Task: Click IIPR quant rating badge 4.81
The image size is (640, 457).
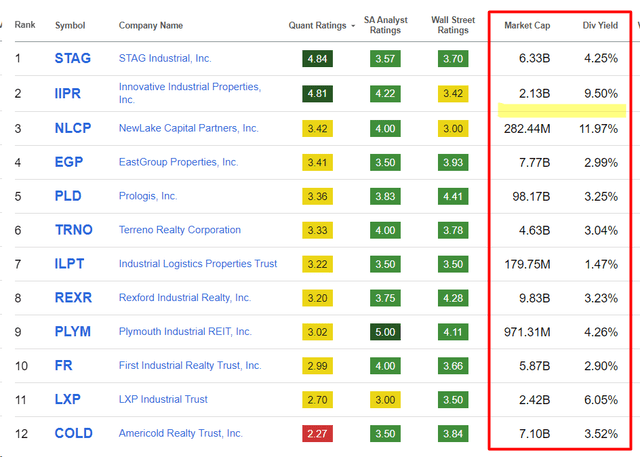Action: pos(318,94)
